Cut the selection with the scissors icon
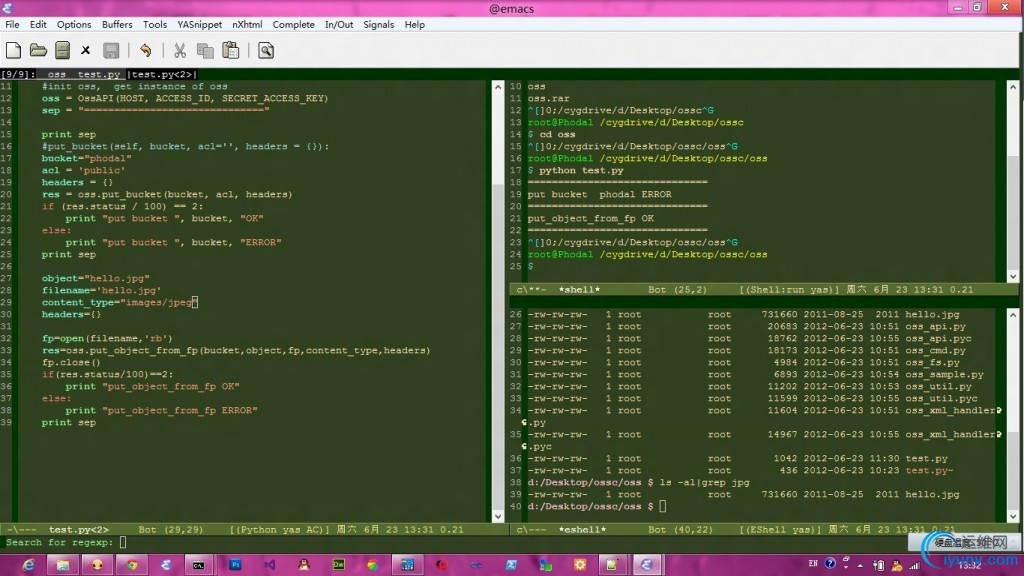This screenshot has height=576, width=1024. point(180,50)
